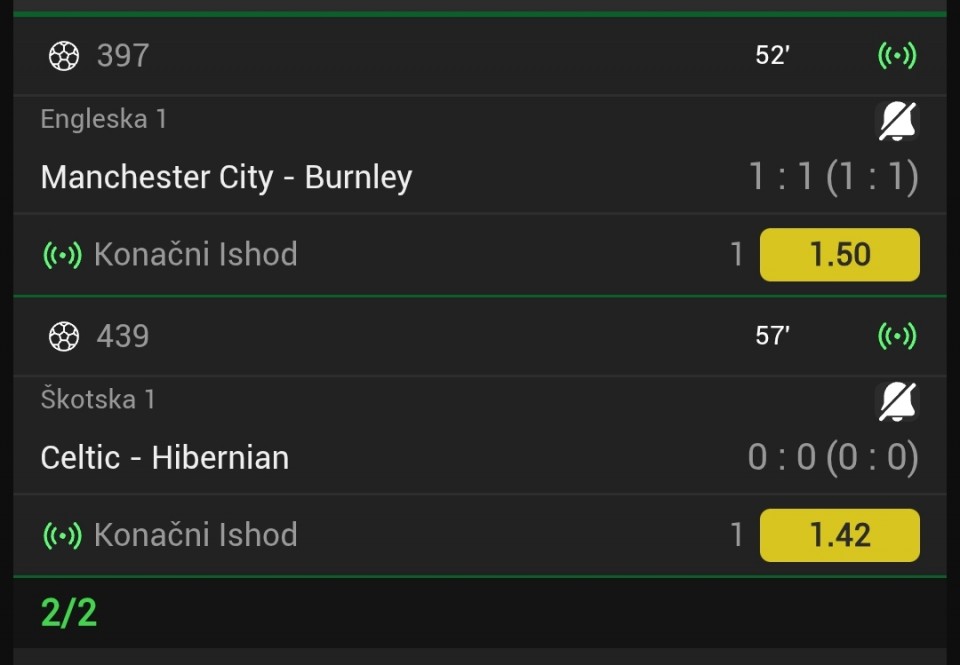
Task: Click the soccer ball icon beside 397
Action: click(x=63, y=56)
